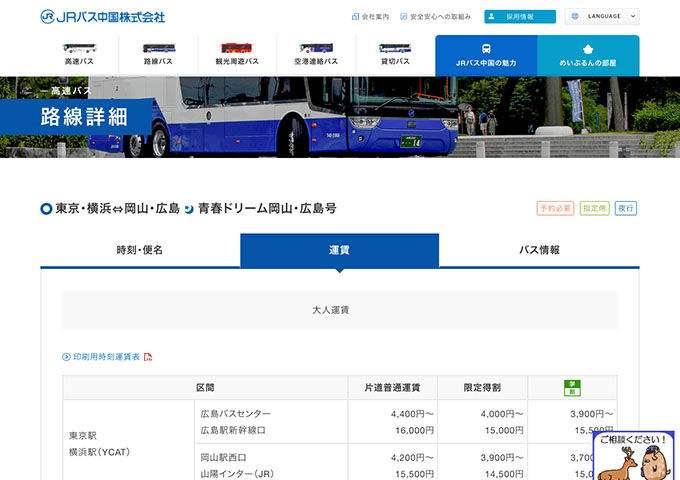Select the 運賃 tab
The height and width of the screenshot is (480, 680).
(339, 250)
